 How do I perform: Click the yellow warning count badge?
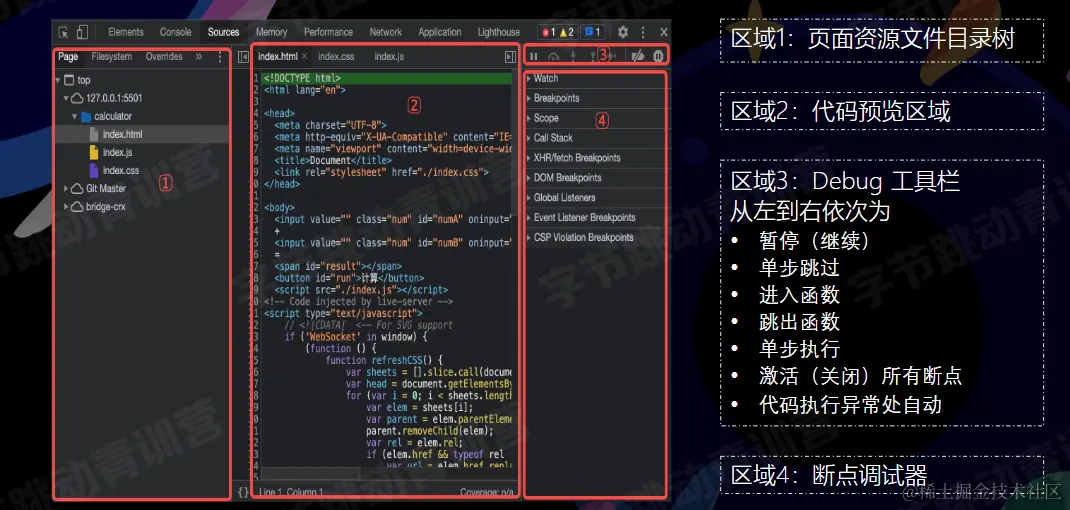click(x=567, y=32)
